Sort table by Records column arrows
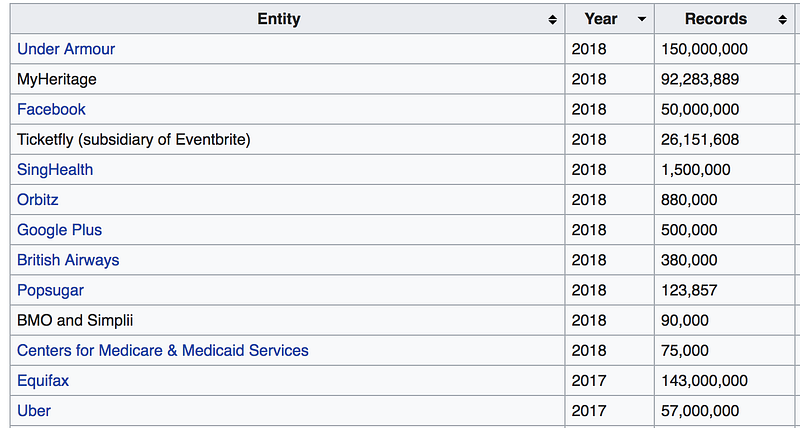800x428 pixels. [x=782, y=20]
